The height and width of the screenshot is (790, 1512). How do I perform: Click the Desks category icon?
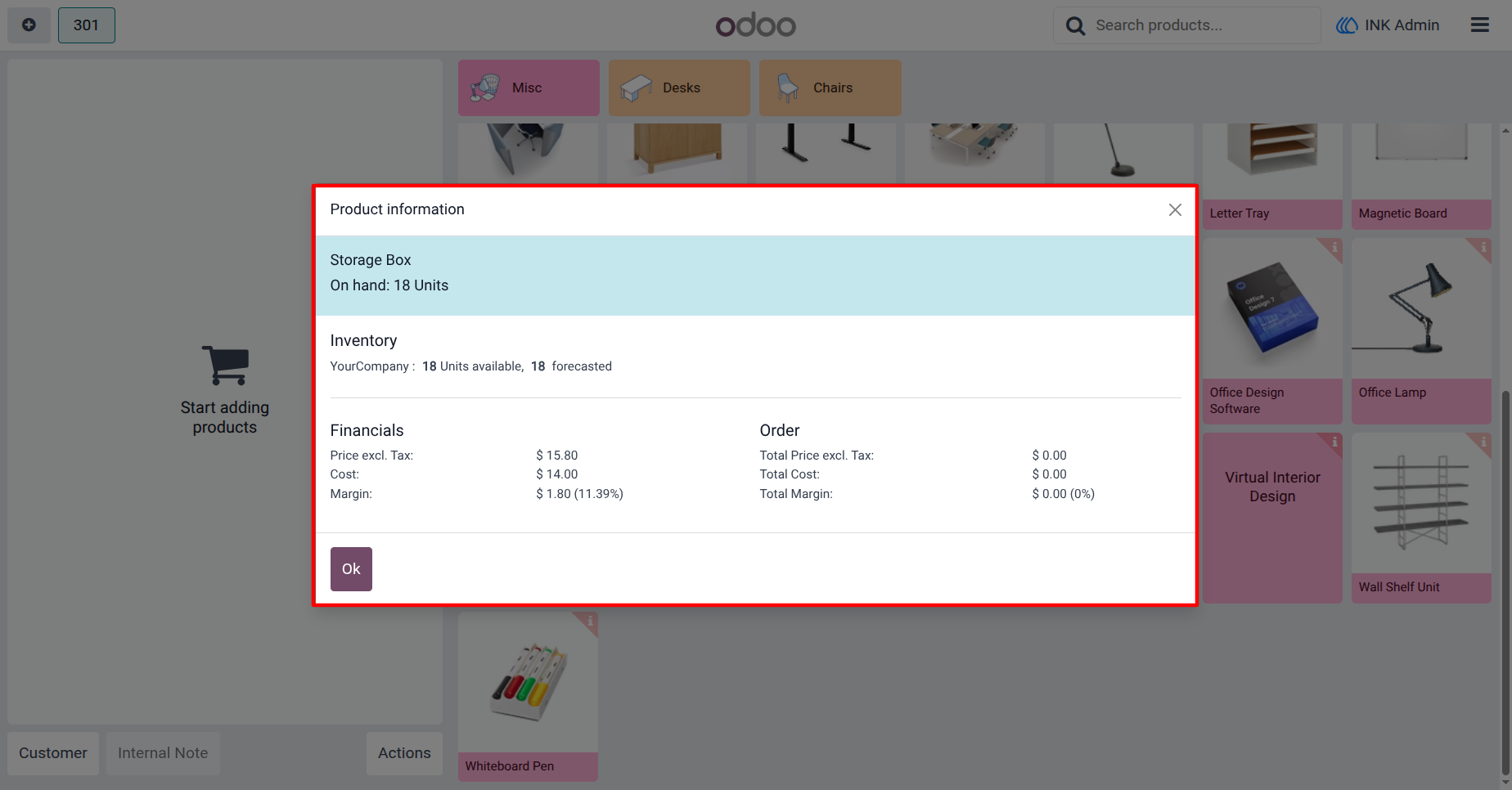click(x=636, y=88)
